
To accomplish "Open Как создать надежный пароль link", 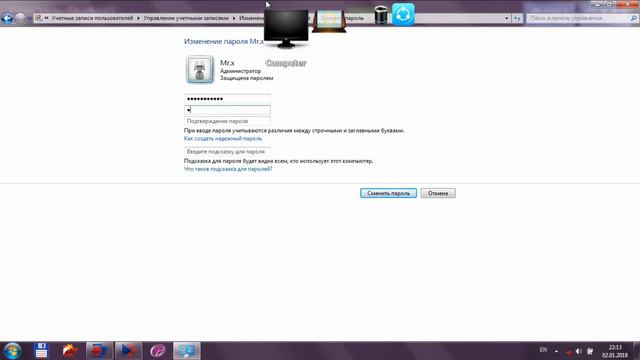I will (x=223, y=139).
